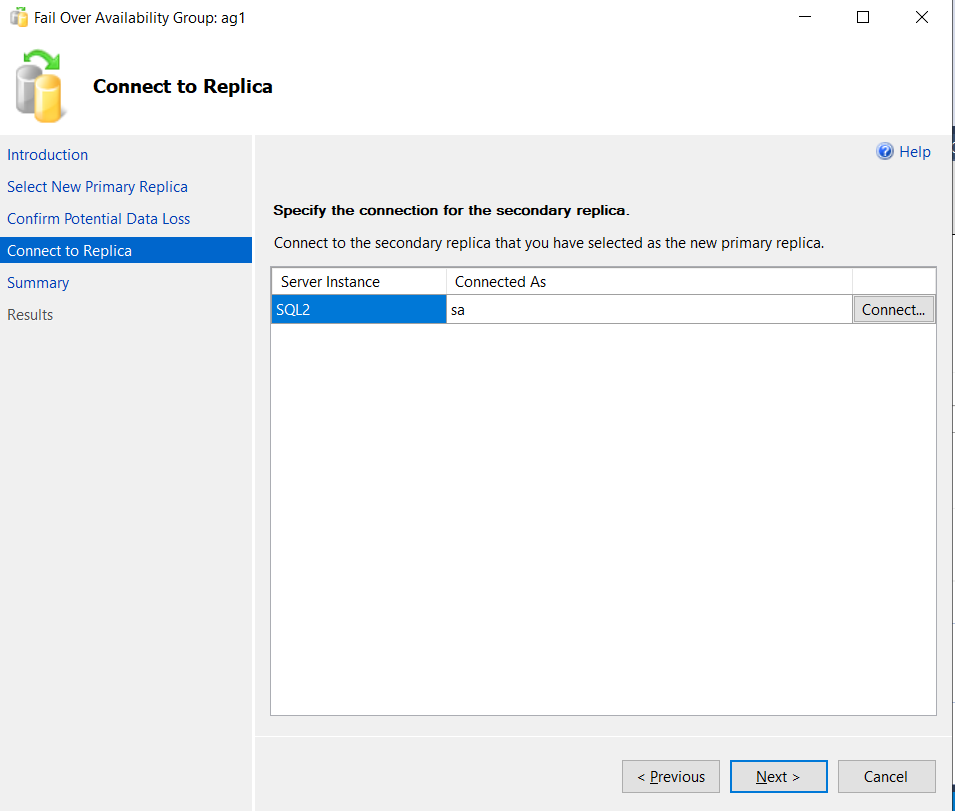Open the Introduction wizard page
Viewport: 955px width, 811px height.
48,155
